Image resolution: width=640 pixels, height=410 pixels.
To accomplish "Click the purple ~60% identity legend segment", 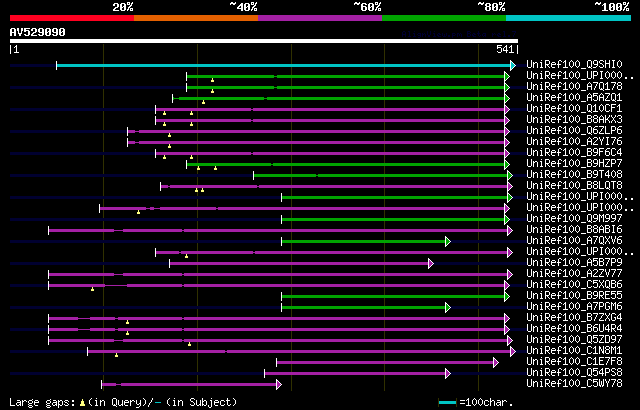I will pyautogui.click(x=320, y=18).
